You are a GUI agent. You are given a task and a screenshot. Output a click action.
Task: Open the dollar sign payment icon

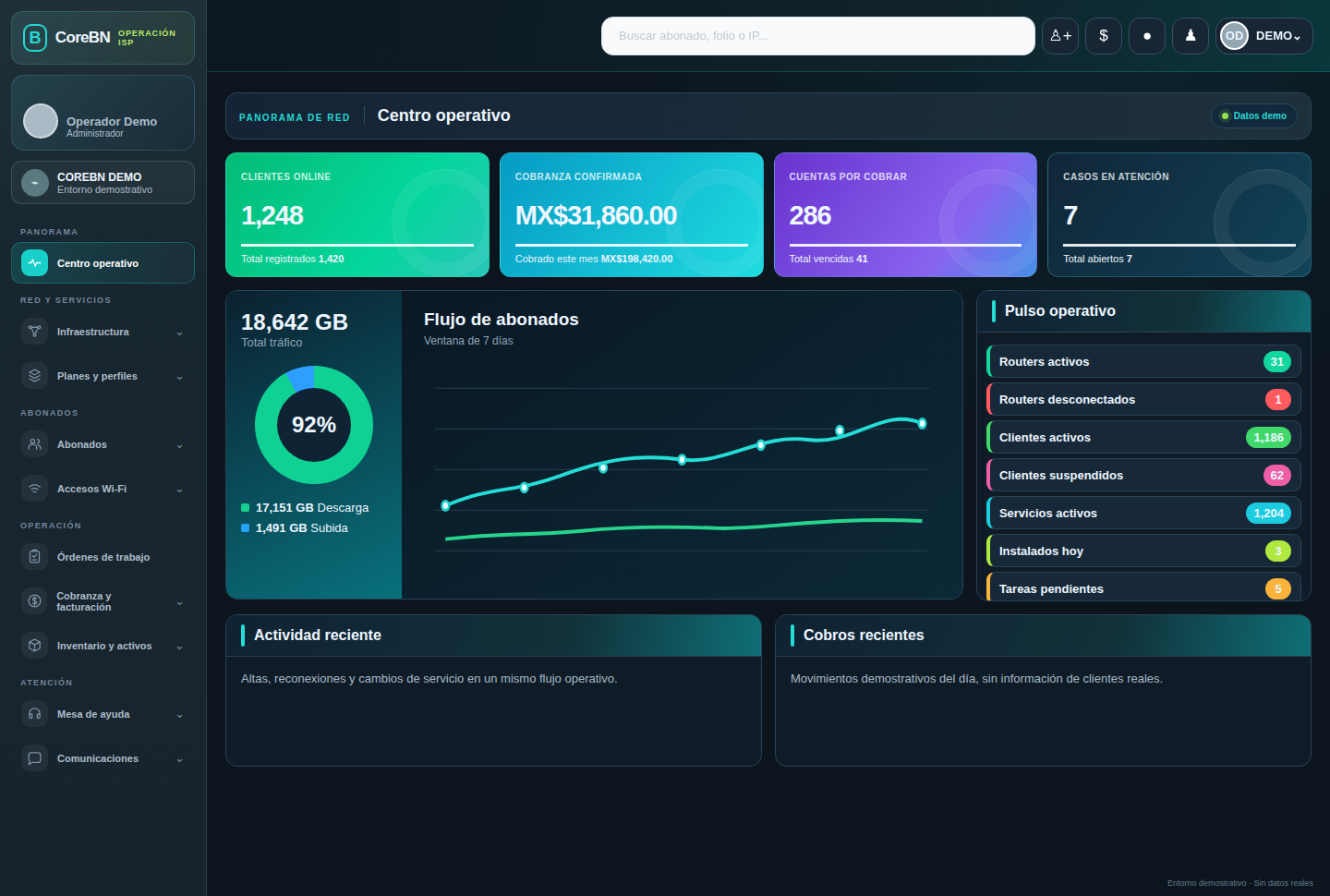point(1104,36)
